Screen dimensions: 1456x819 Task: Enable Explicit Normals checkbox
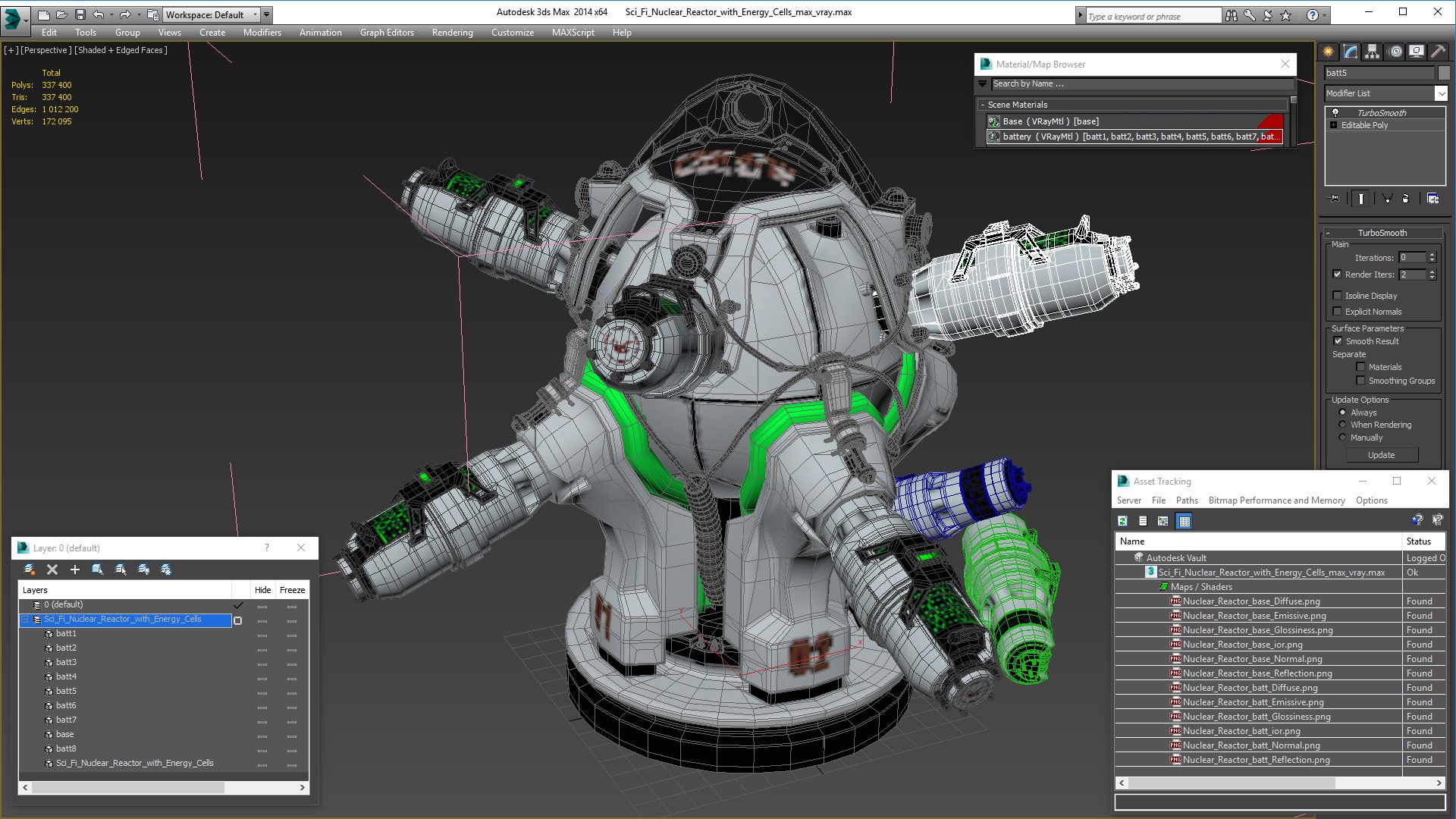tap(1337, 312)
